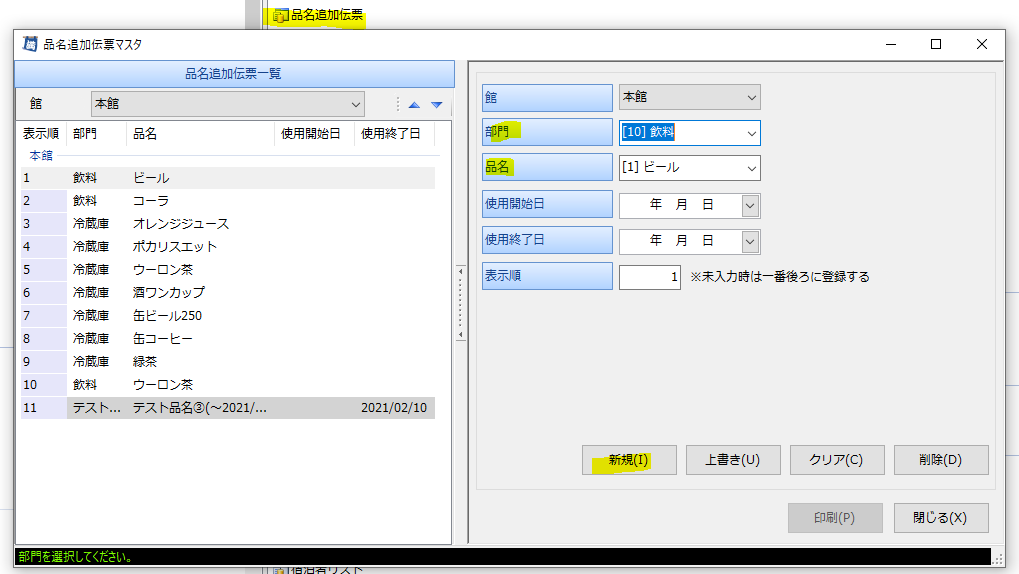Viewport: 1019px width, 574px height.
Task: Click the 表示順 number input field
Action: click(x=649, y=277)
